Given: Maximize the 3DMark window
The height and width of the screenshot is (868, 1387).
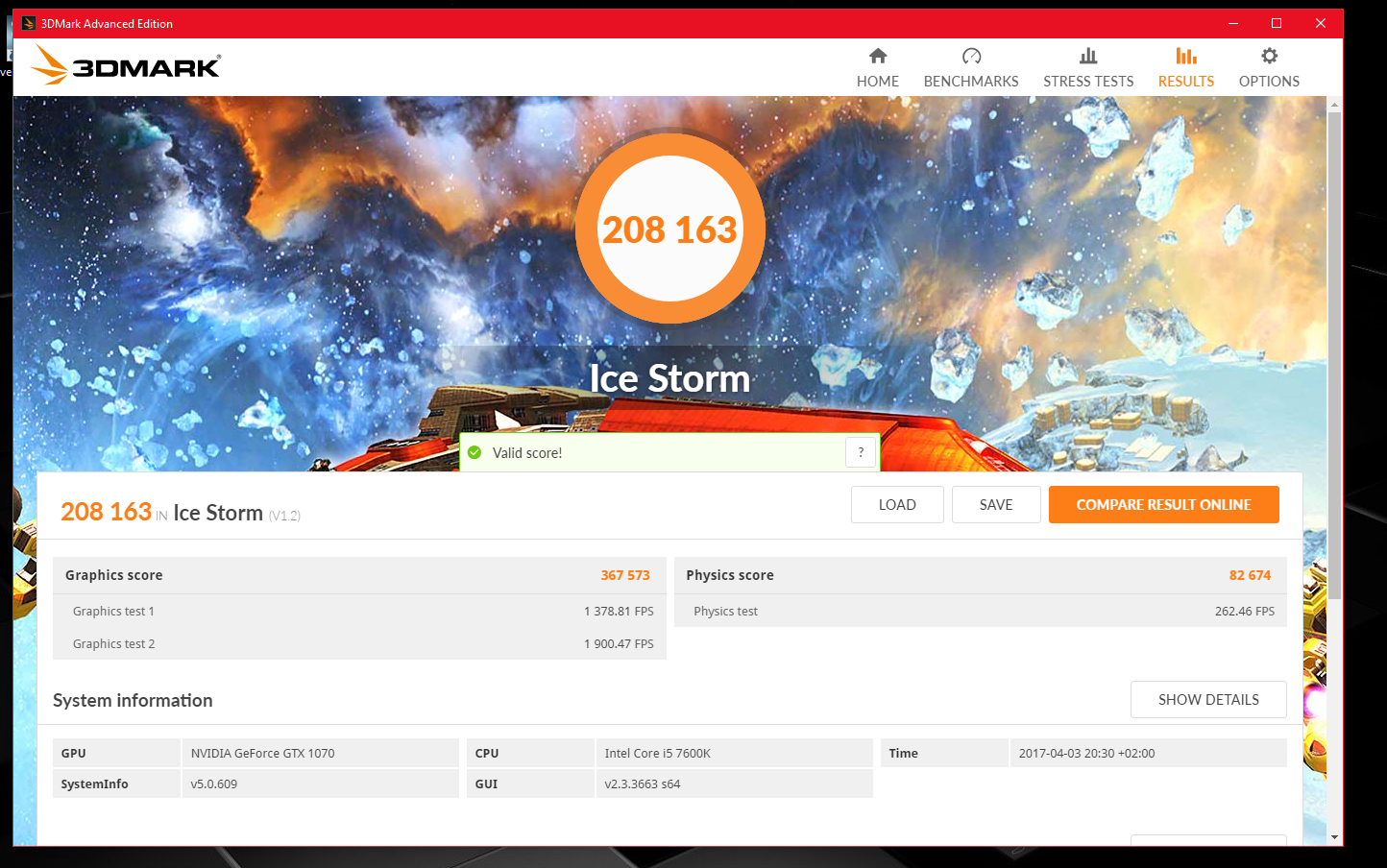Looking at the screenshot, I should click(x=1277, y=23).
